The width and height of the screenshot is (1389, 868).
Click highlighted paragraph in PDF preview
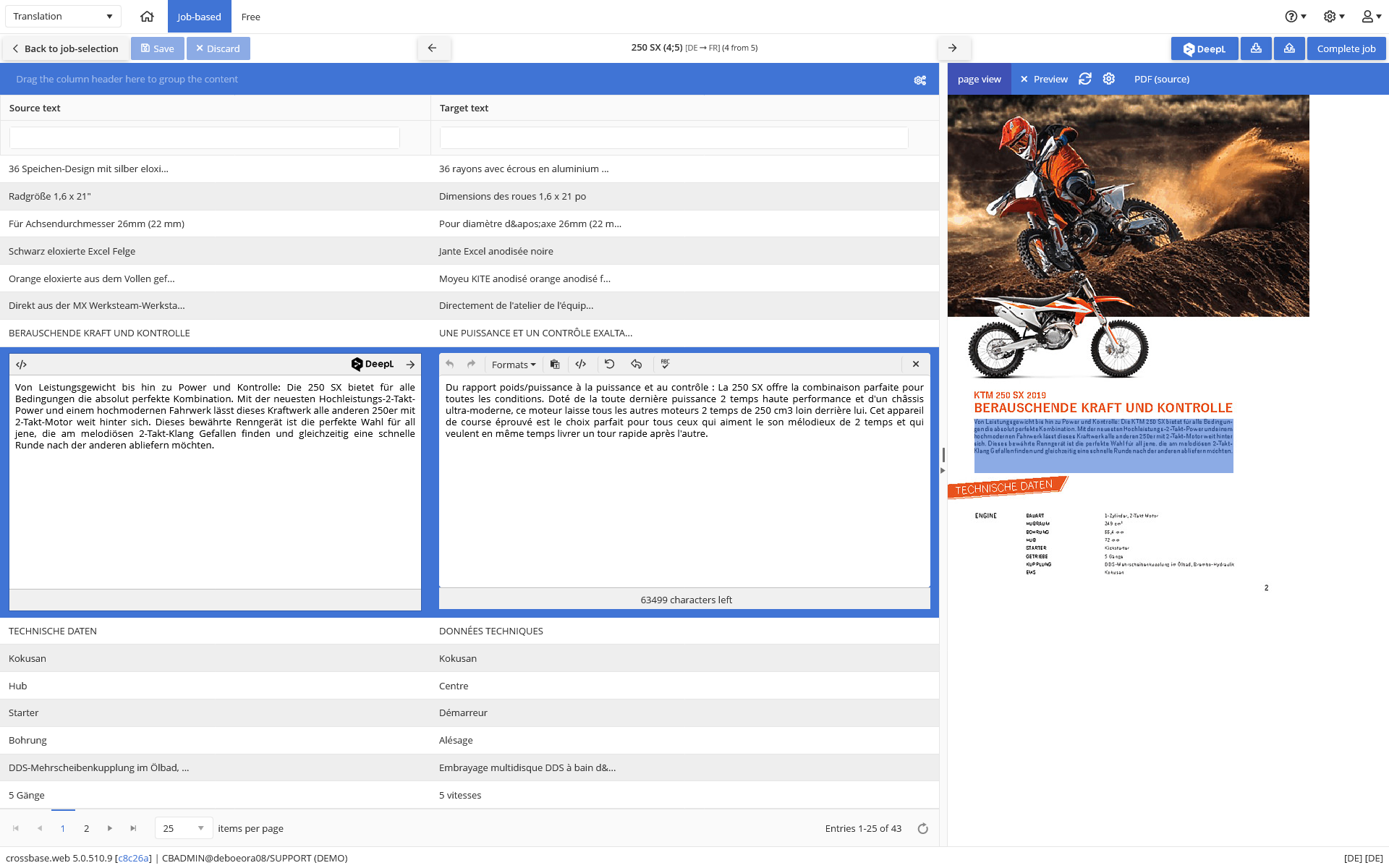pyautogui.click(x=1103, y=445)
